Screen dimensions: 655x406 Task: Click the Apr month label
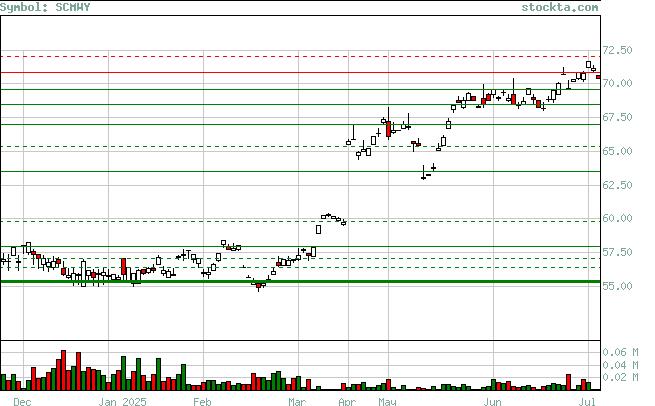pyautogui.click(x=347, y=401)
